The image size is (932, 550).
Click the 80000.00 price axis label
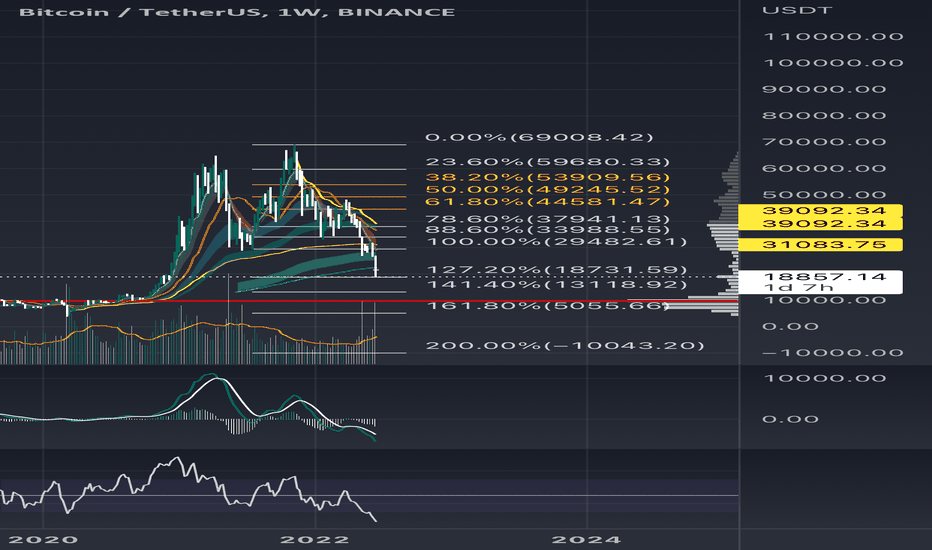[824, 115]
